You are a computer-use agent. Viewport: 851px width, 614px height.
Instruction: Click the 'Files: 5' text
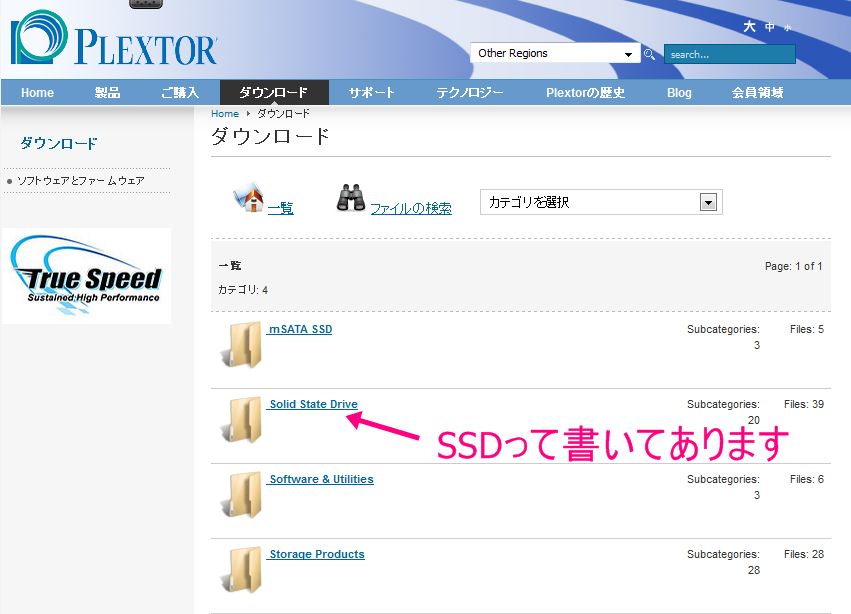pyautogui.click(x=806, y=329)
